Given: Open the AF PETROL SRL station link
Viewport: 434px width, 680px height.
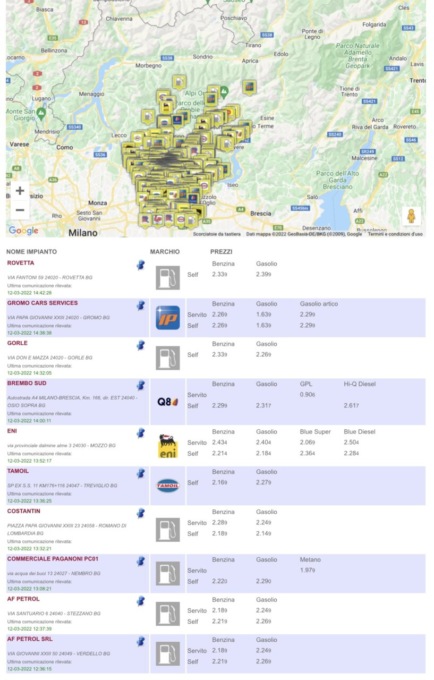Looking at the screenshot, I should (x=30, y=639).
